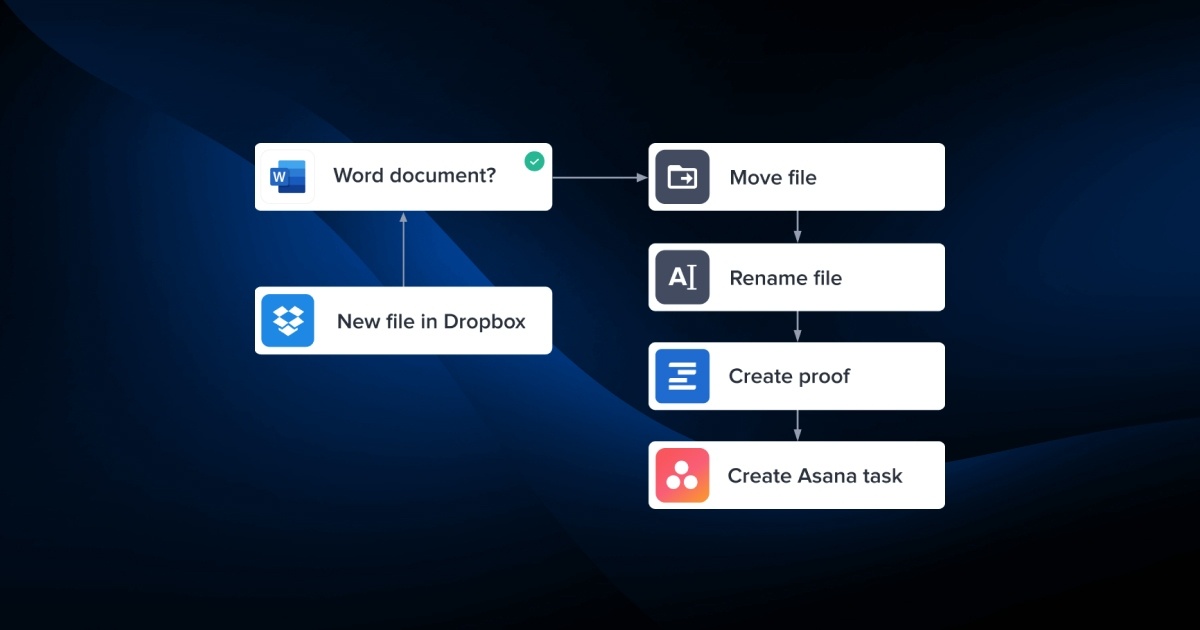Click the arrow from Dropbox to Word document
This screenshot has width=1200, height=630.
coord(403,248)
